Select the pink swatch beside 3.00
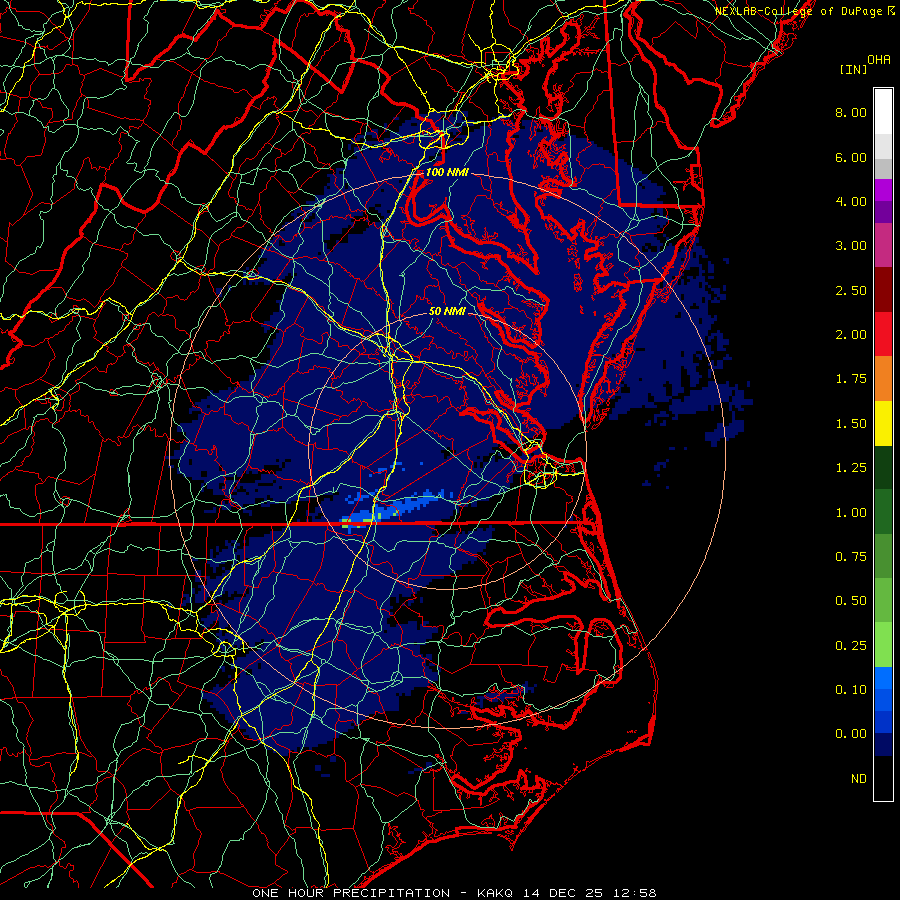This screenshot has height=900, width=900. (x=883, y=245)
